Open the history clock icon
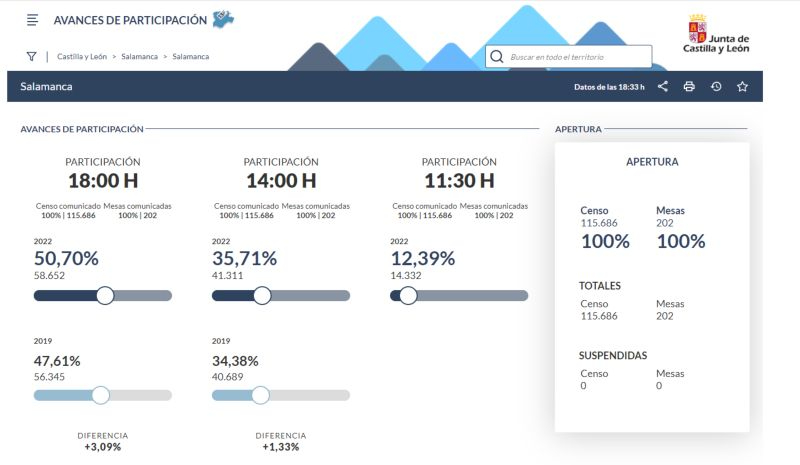The width and height of the screenshot is (800, 465). [x=716, y=87]
